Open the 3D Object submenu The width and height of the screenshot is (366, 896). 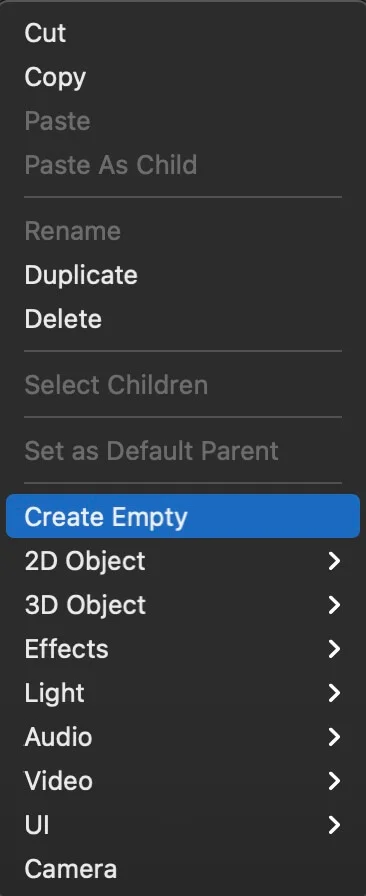point(183,605)
